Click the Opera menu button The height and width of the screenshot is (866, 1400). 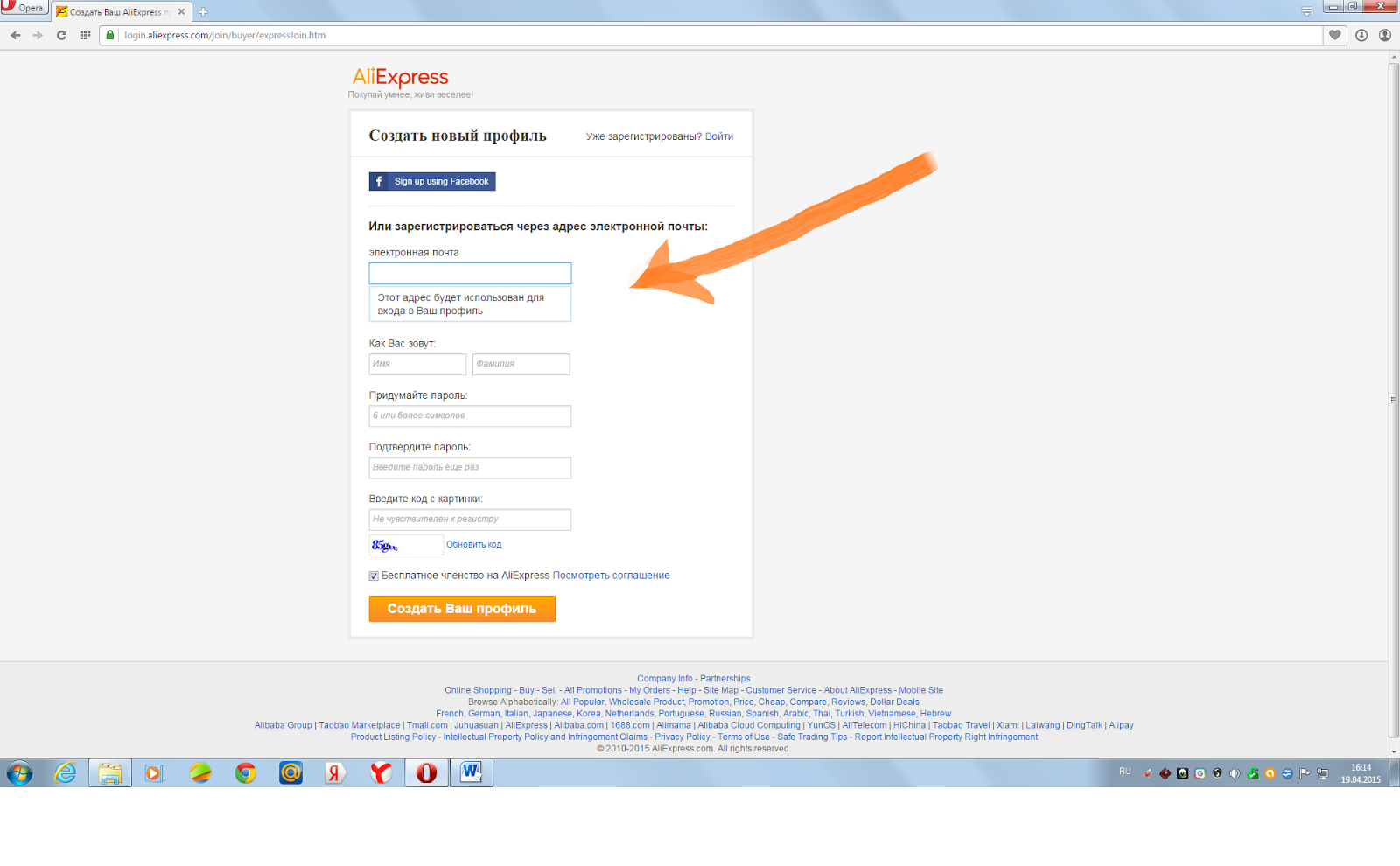[x=24, y=7]
